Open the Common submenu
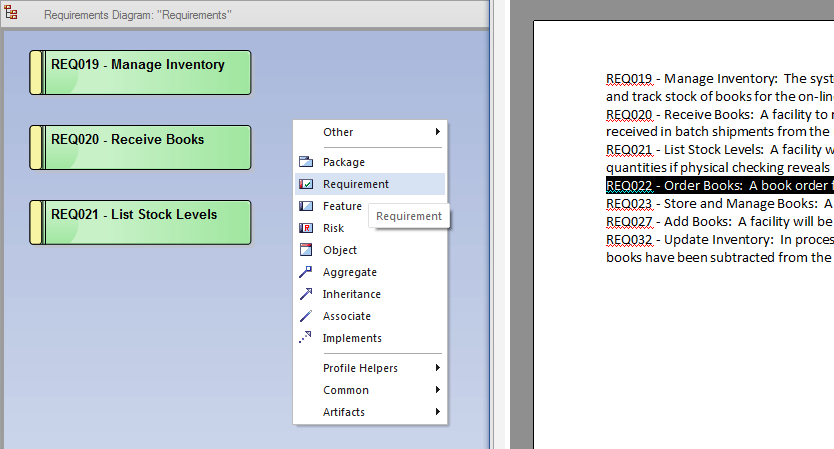This screenshot has height=449, width=834. pyautogui.click(x=437, y=390)
